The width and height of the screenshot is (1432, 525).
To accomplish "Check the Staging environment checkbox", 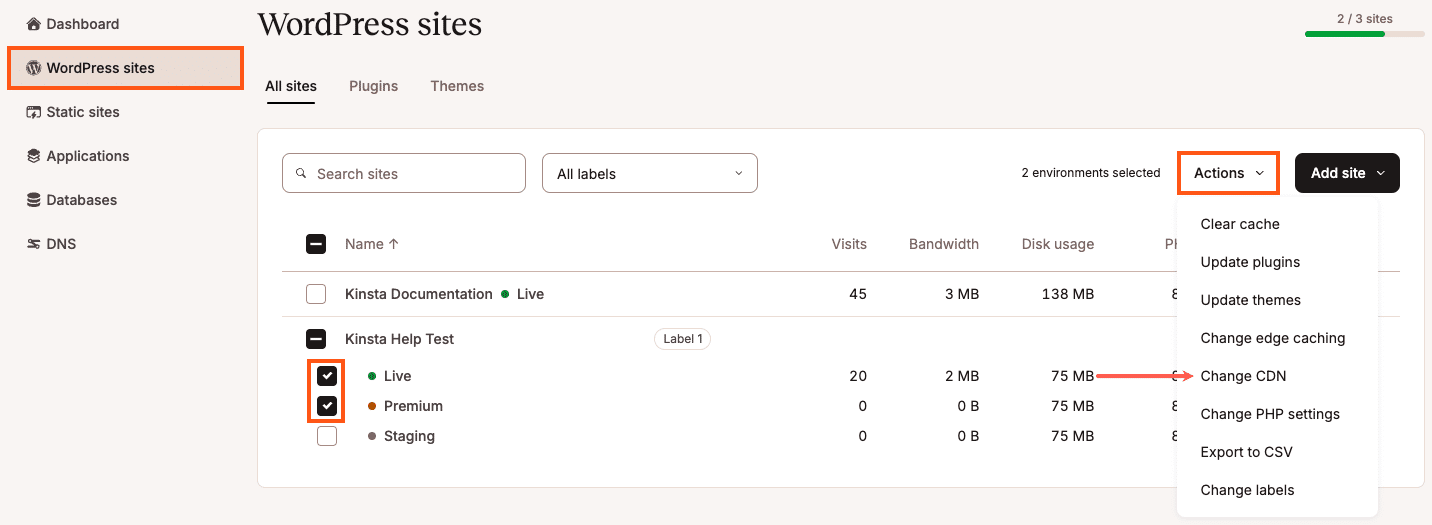I will (327, 436).
